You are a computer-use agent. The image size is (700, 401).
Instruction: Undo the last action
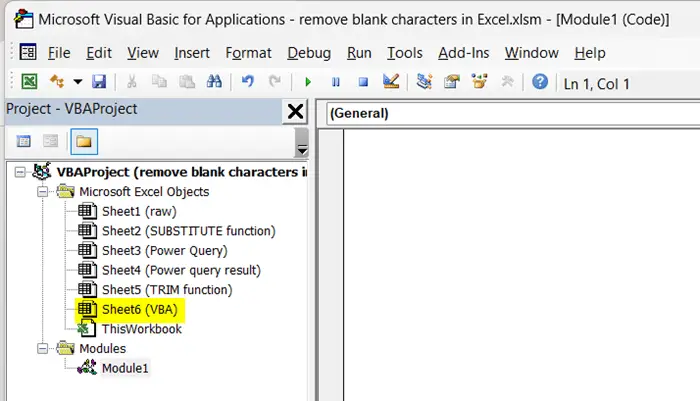pos(247,82)
